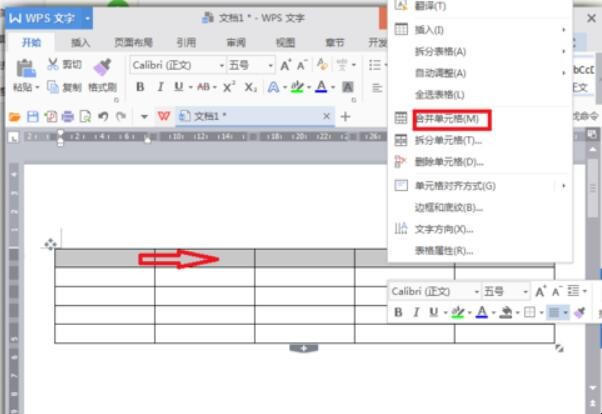
Task: Toggle Italic in the mini toolbar
Action: click(416, 312)
